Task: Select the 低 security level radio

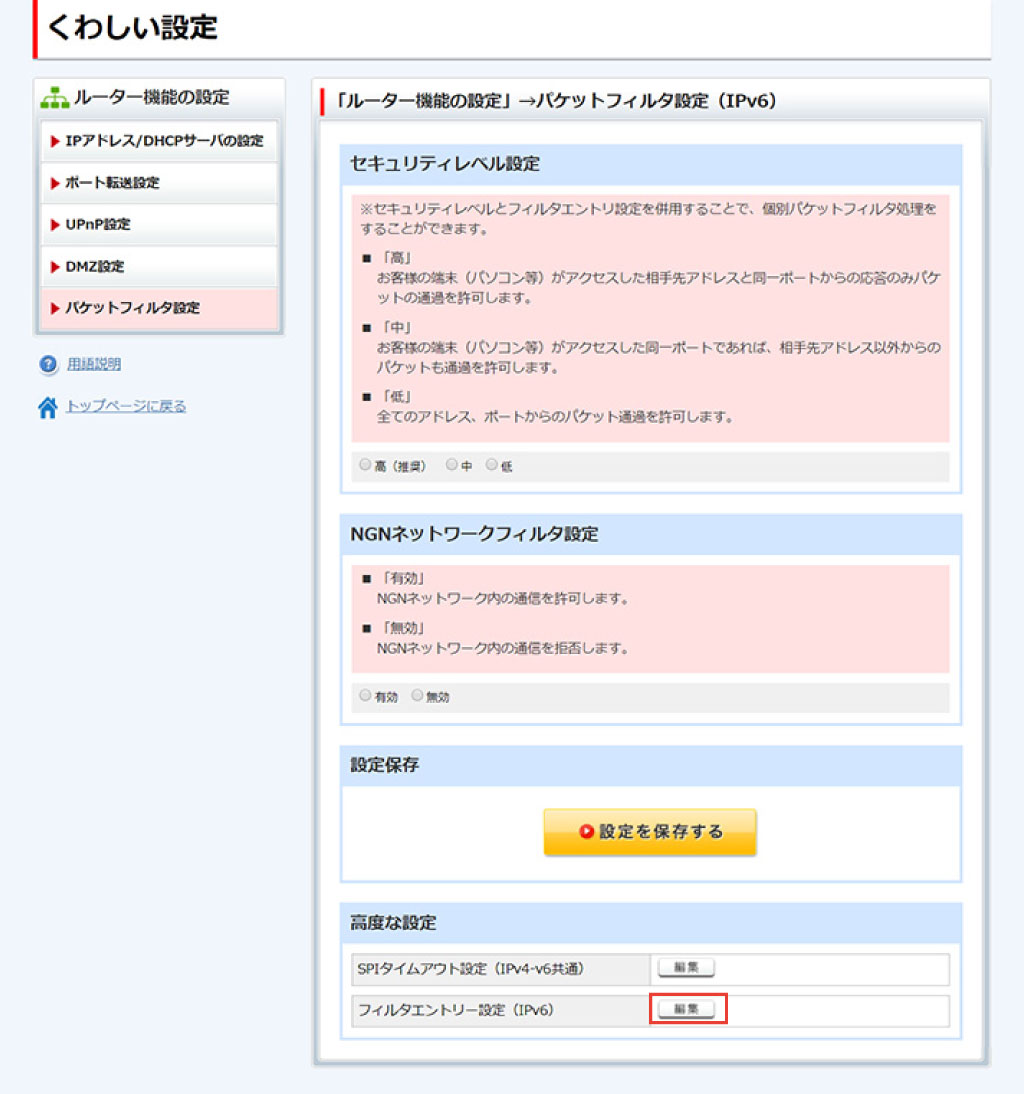Action: [x=492, y=465]
